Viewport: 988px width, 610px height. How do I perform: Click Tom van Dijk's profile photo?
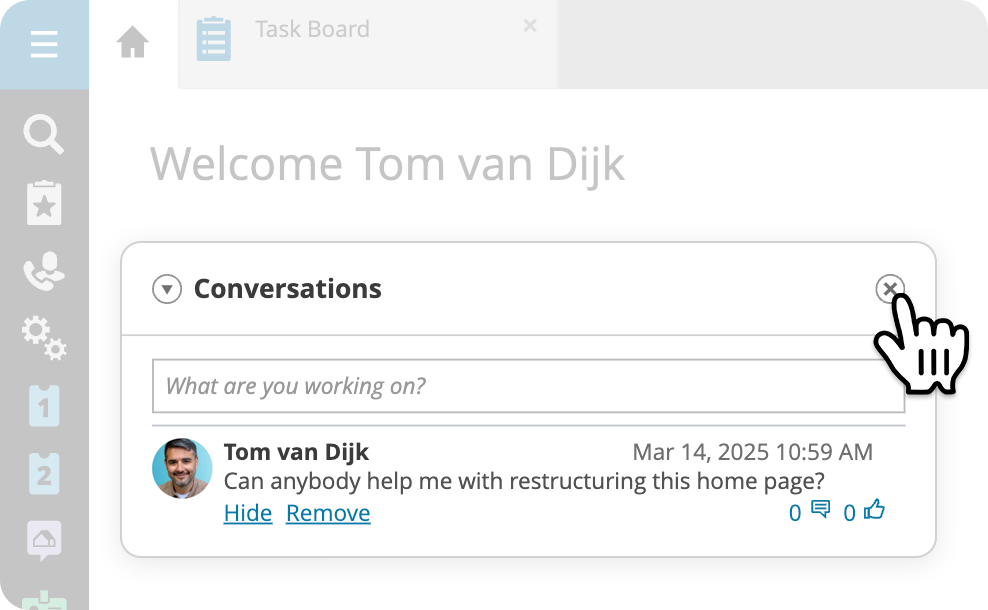pyautogui.click(x=182, y=468)
